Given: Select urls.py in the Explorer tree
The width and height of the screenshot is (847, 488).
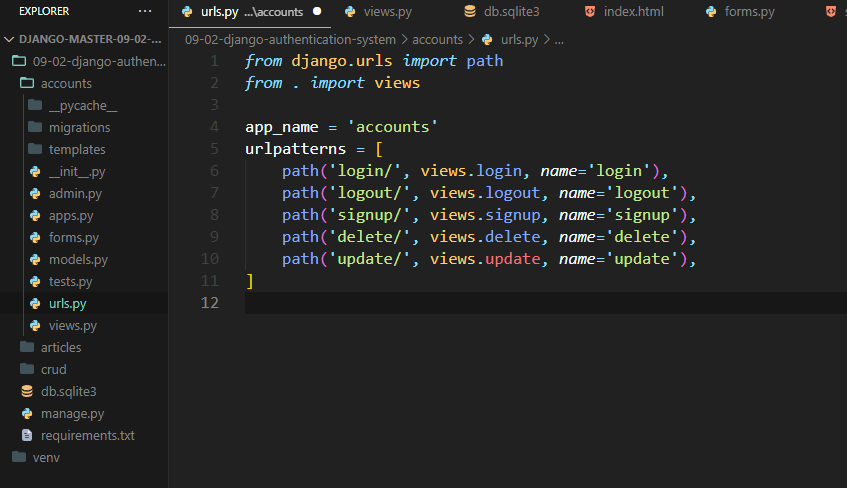Looking at the screenshot, I should [84, 304].
